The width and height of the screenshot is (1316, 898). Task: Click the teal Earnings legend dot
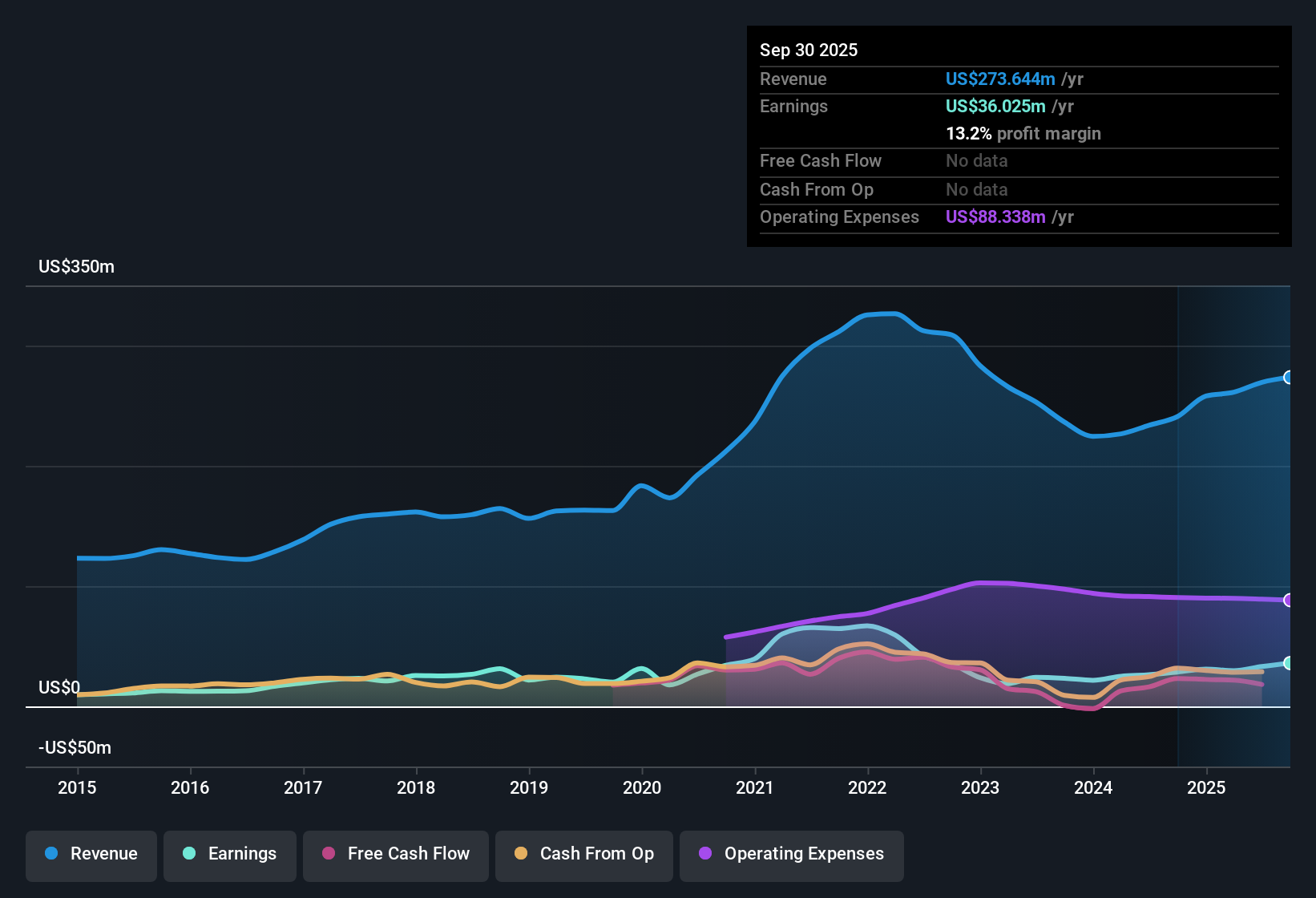pos(190,854)
